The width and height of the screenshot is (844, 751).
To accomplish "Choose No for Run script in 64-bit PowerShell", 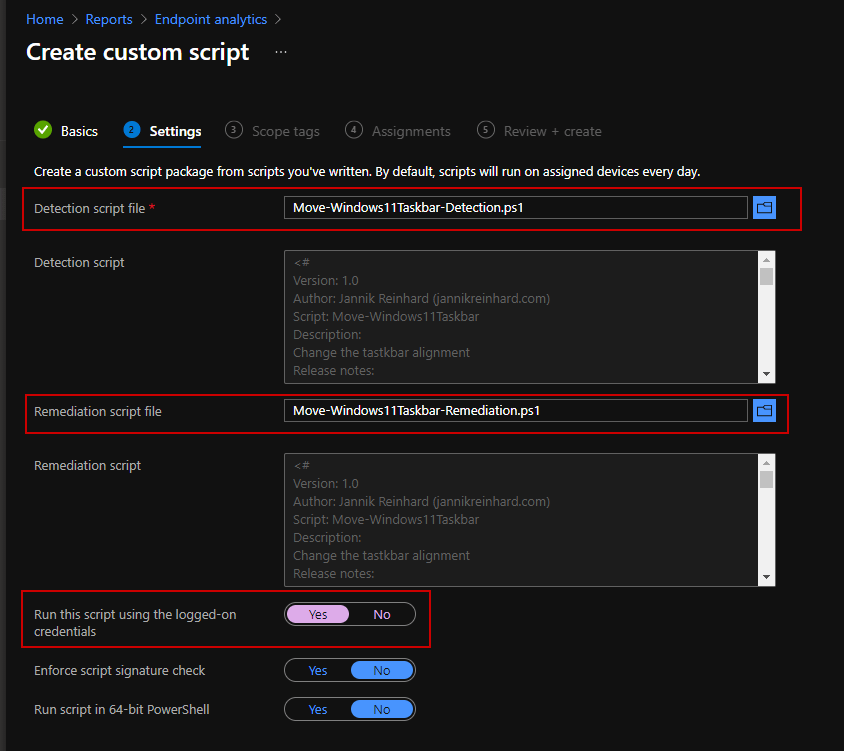I will [x=382, y=709].
